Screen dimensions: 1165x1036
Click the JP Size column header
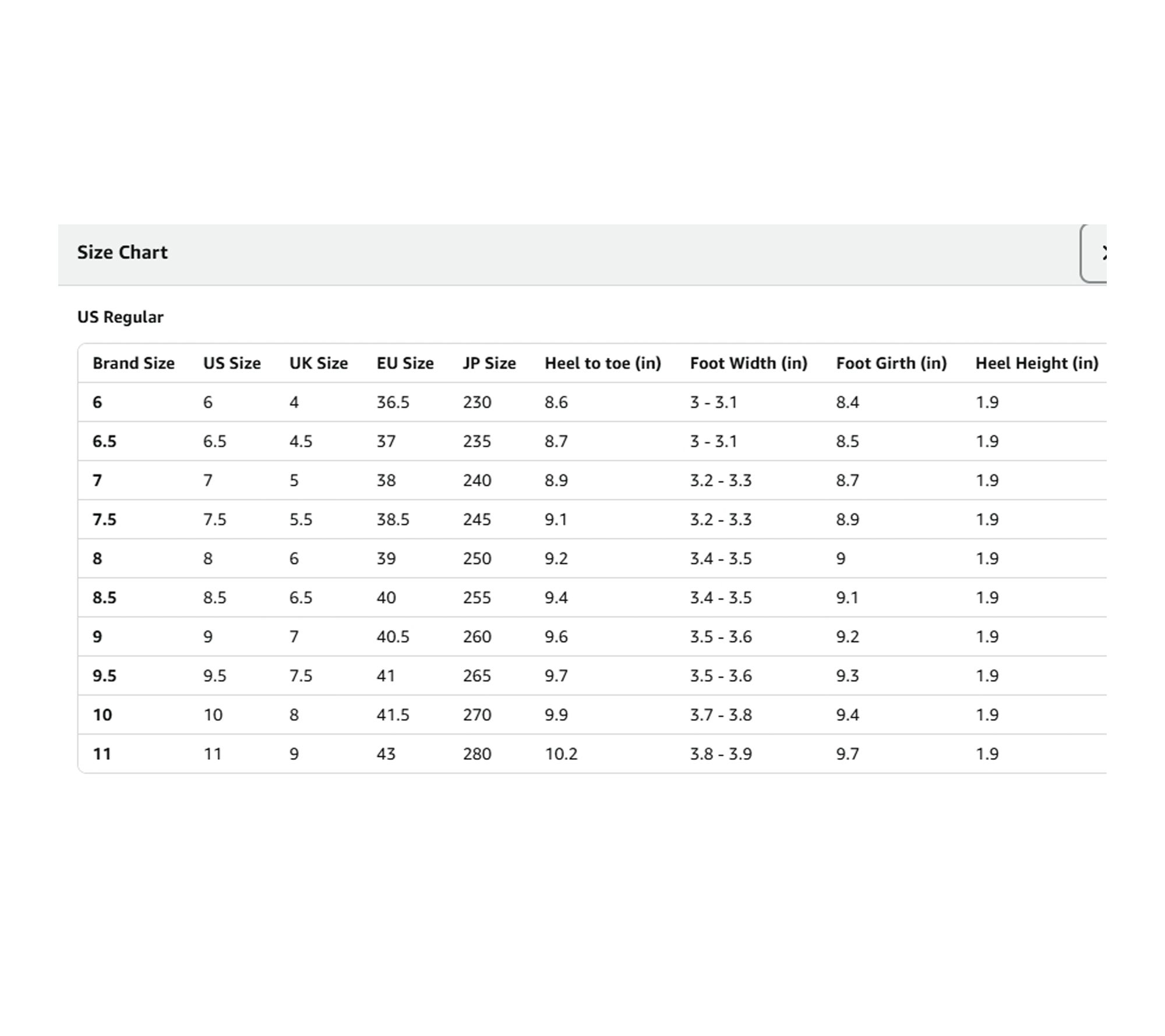pyautogui.click(x=489, y=363)
